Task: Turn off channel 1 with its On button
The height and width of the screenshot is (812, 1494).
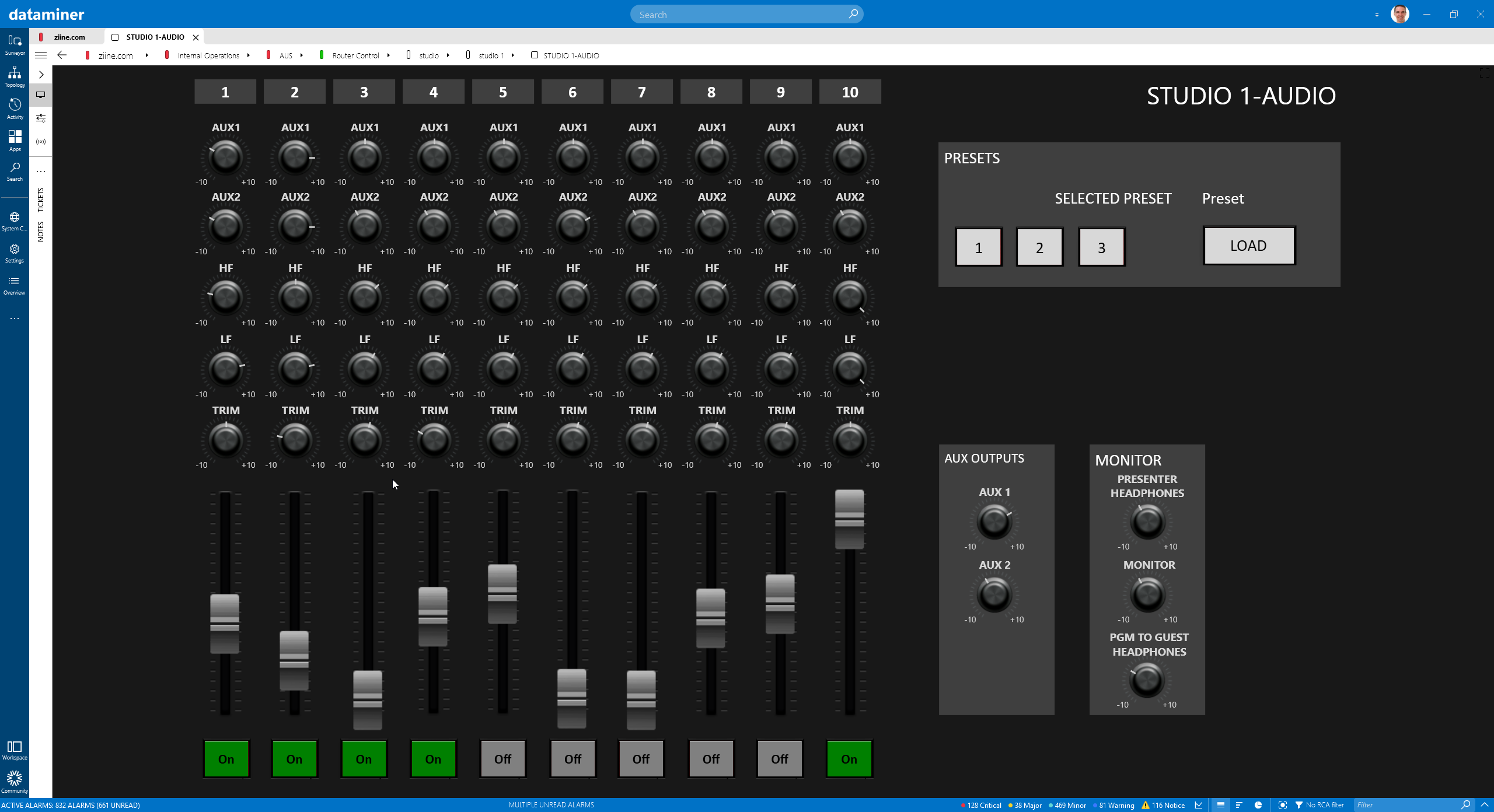Action: click(225, 759)
